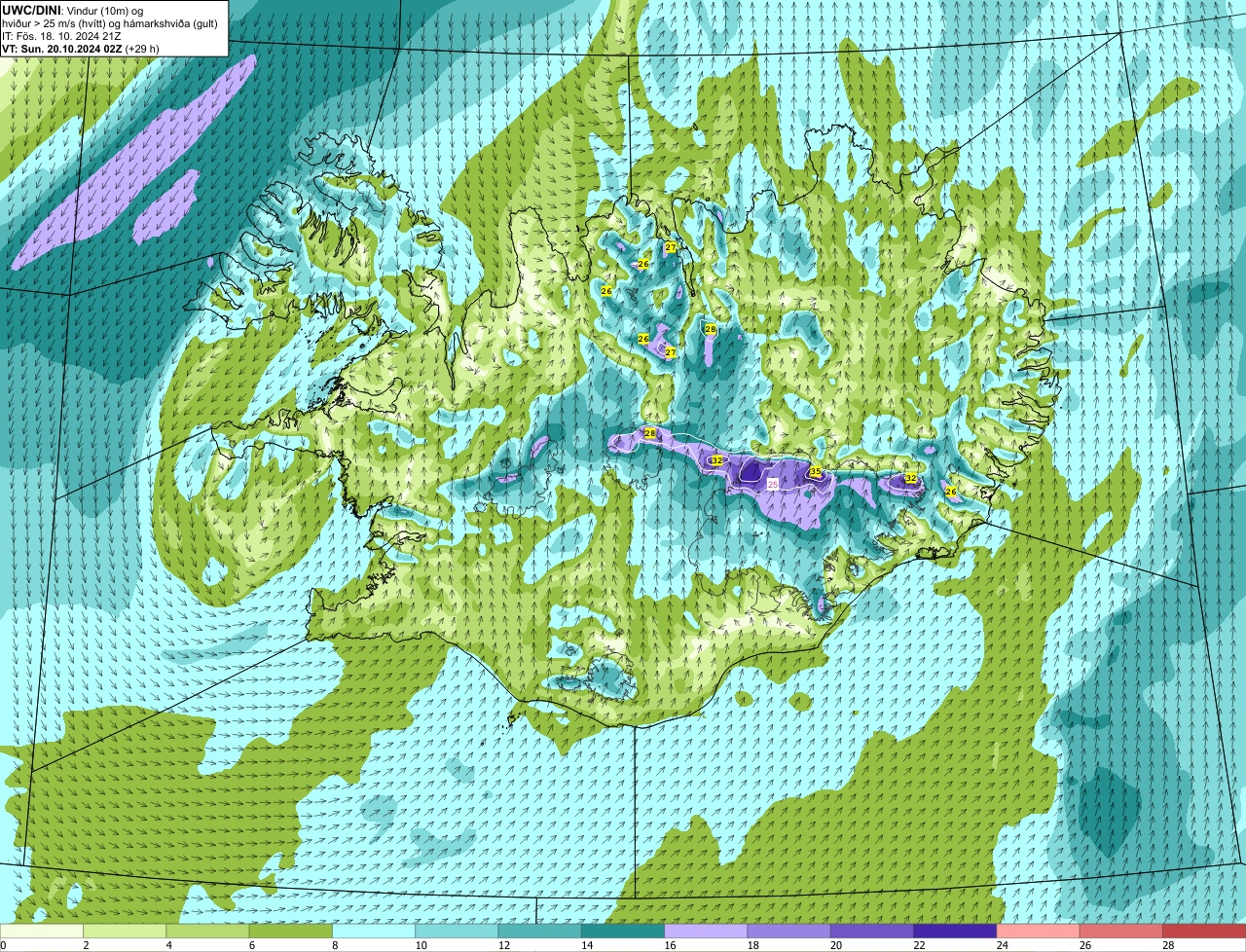Click the scale value 26 on colorbar
The image size is (1246, 952).
coord(1083,945)
